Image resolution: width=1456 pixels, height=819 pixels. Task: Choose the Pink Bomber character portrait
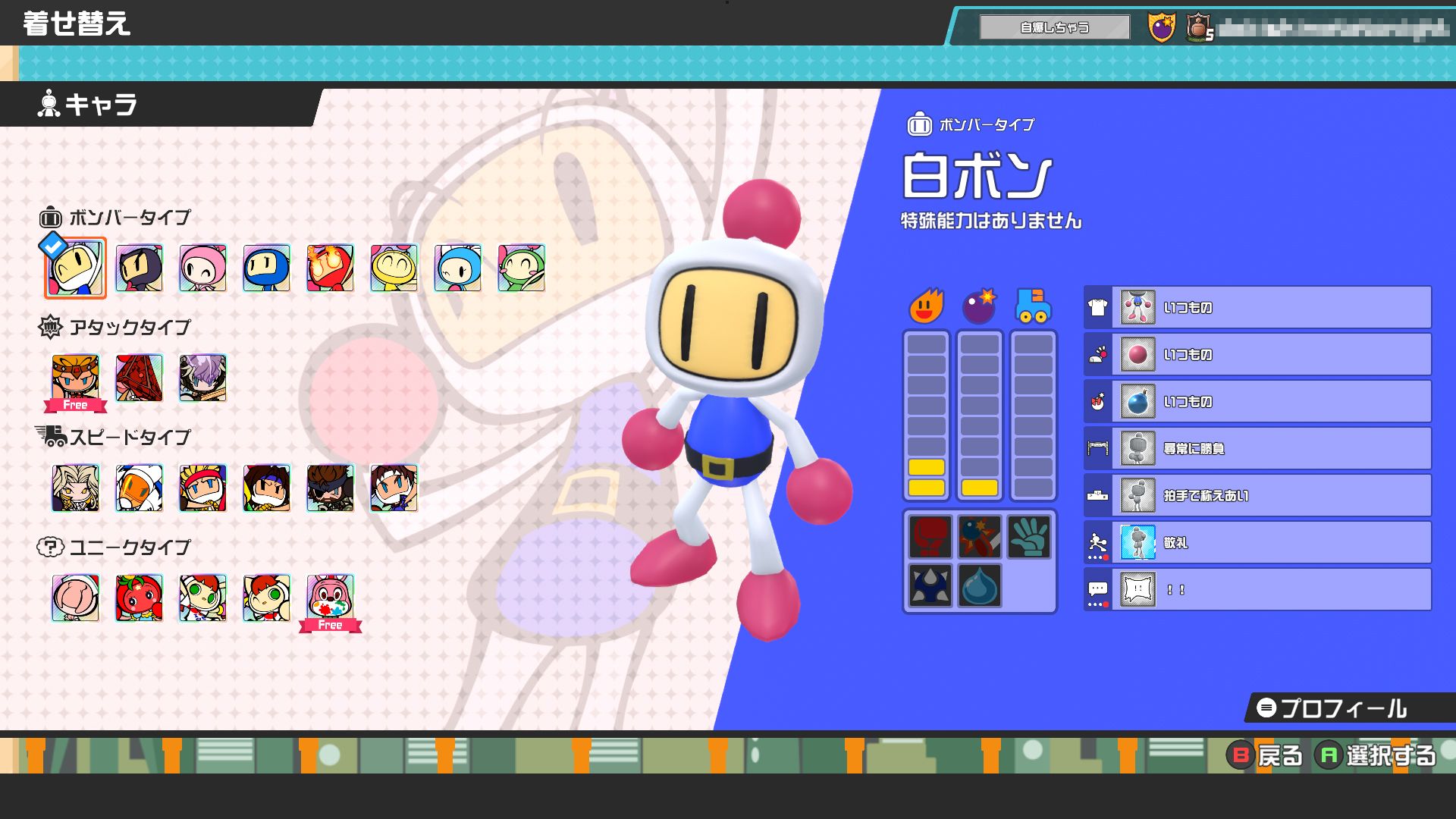[x=202, y=268]
